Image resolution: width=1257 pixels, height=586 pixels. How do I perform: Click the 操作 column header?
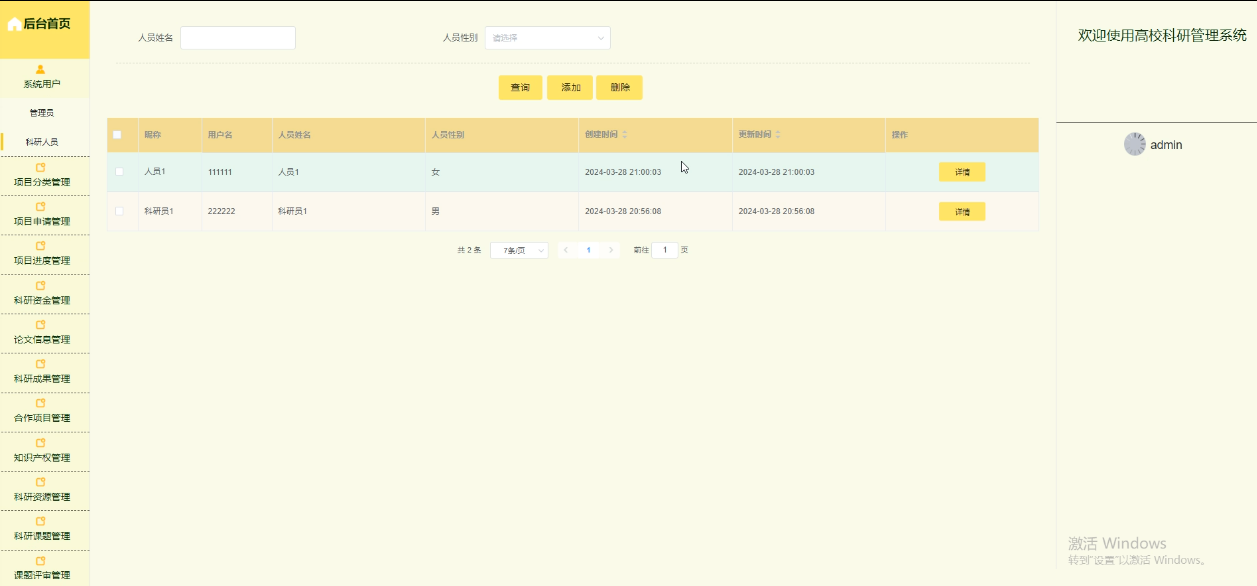coord(899,135)
